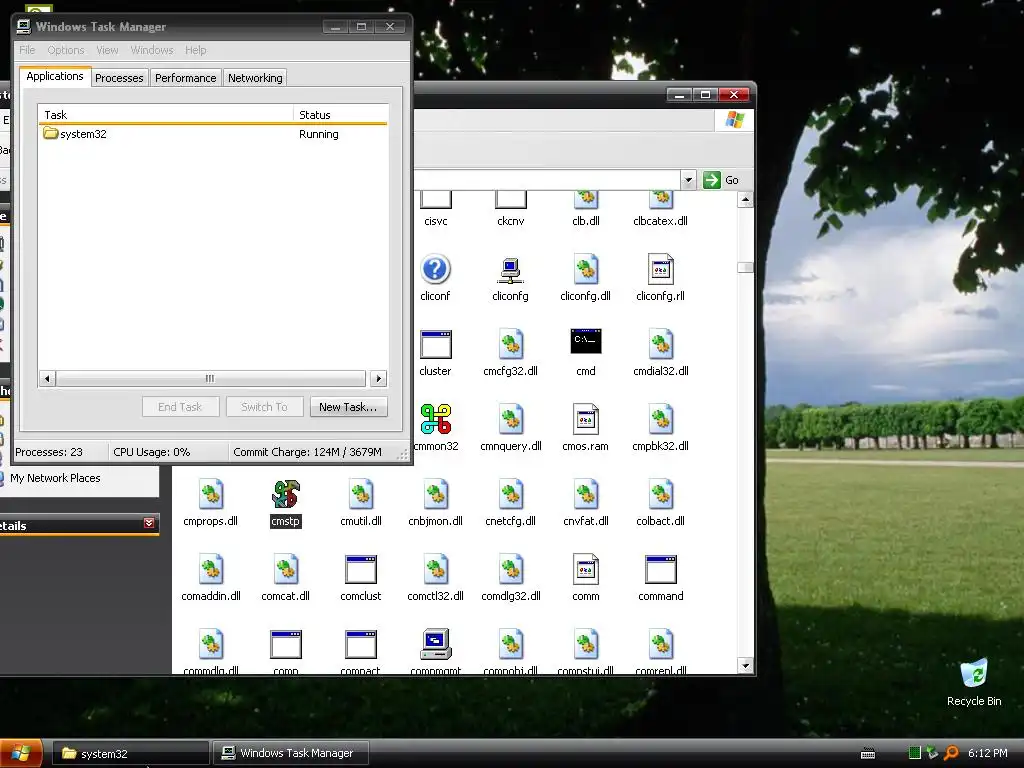Select the command application icon
This screenshot has width=1024, height=768.
pos(660,569)
